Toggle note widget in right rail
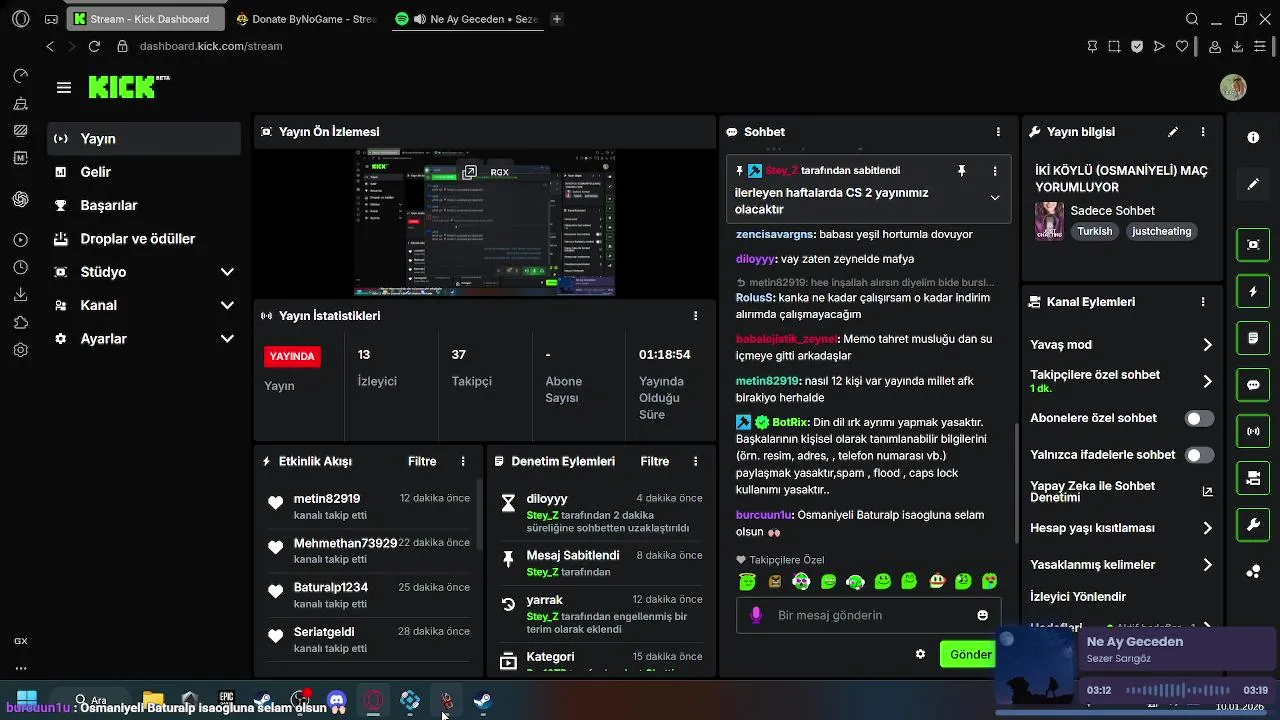This screenshot has height=720, width=1280. coord(1253,339)
